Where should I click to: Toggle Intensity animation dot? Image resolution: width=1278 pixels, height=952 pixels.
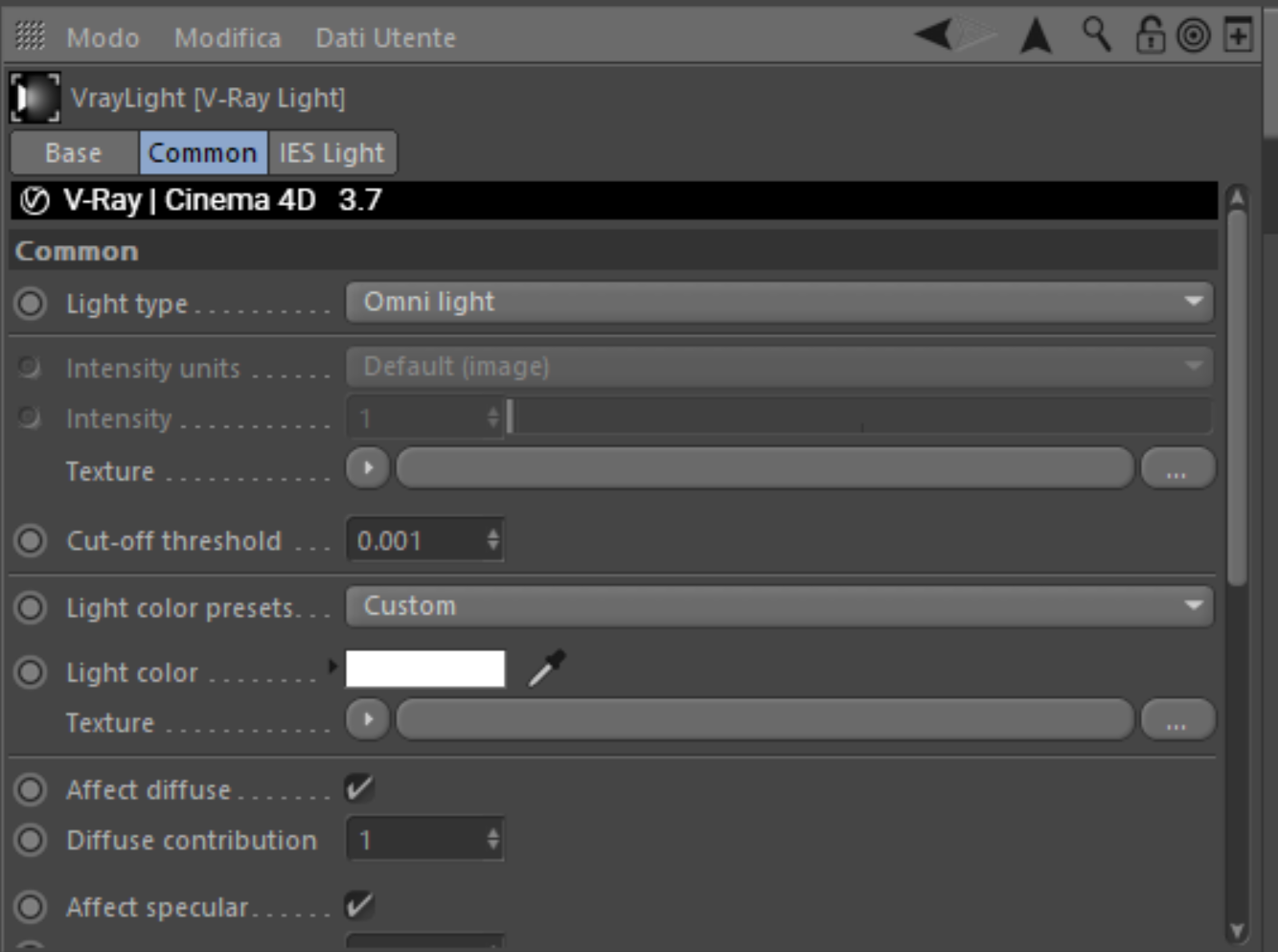coord(31,419)
